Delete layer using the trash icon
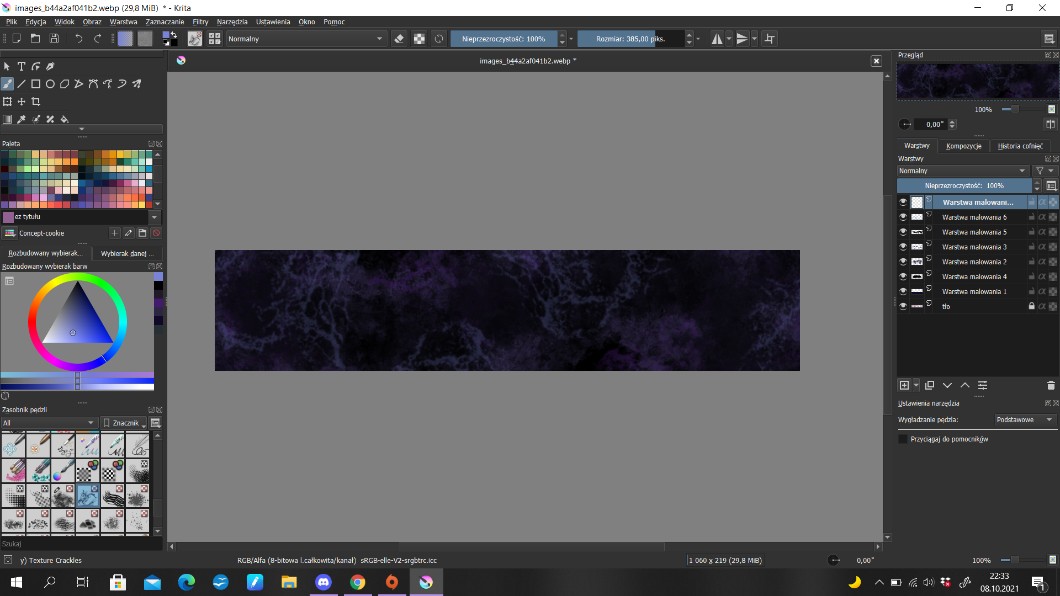This screenshot has height=596, width=1060. (x=1050, y=385)
